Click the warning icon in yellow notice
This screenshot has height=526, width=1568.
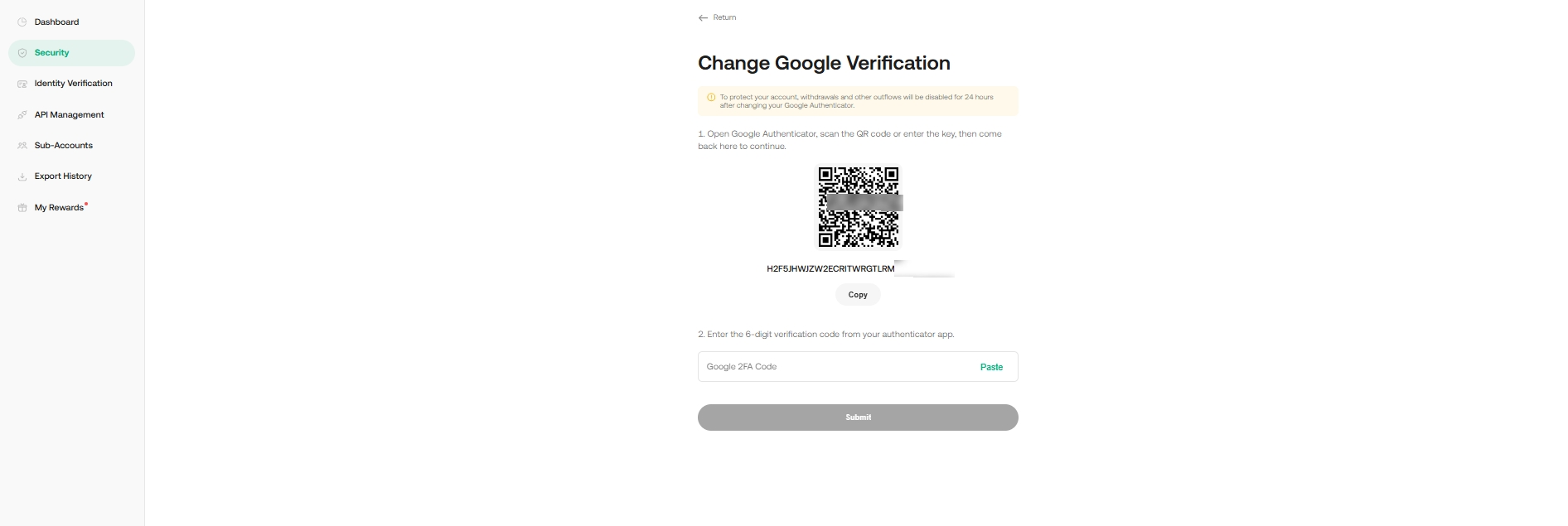711,98
